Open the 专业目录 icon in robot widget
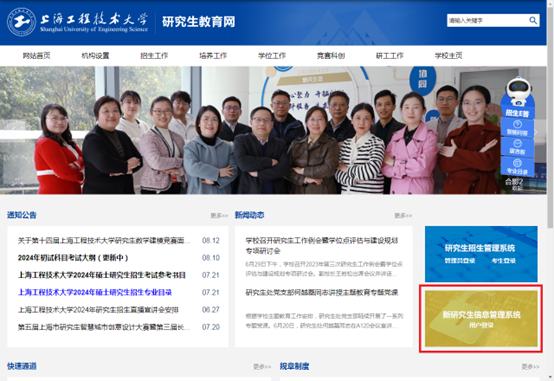 [517, 166]
